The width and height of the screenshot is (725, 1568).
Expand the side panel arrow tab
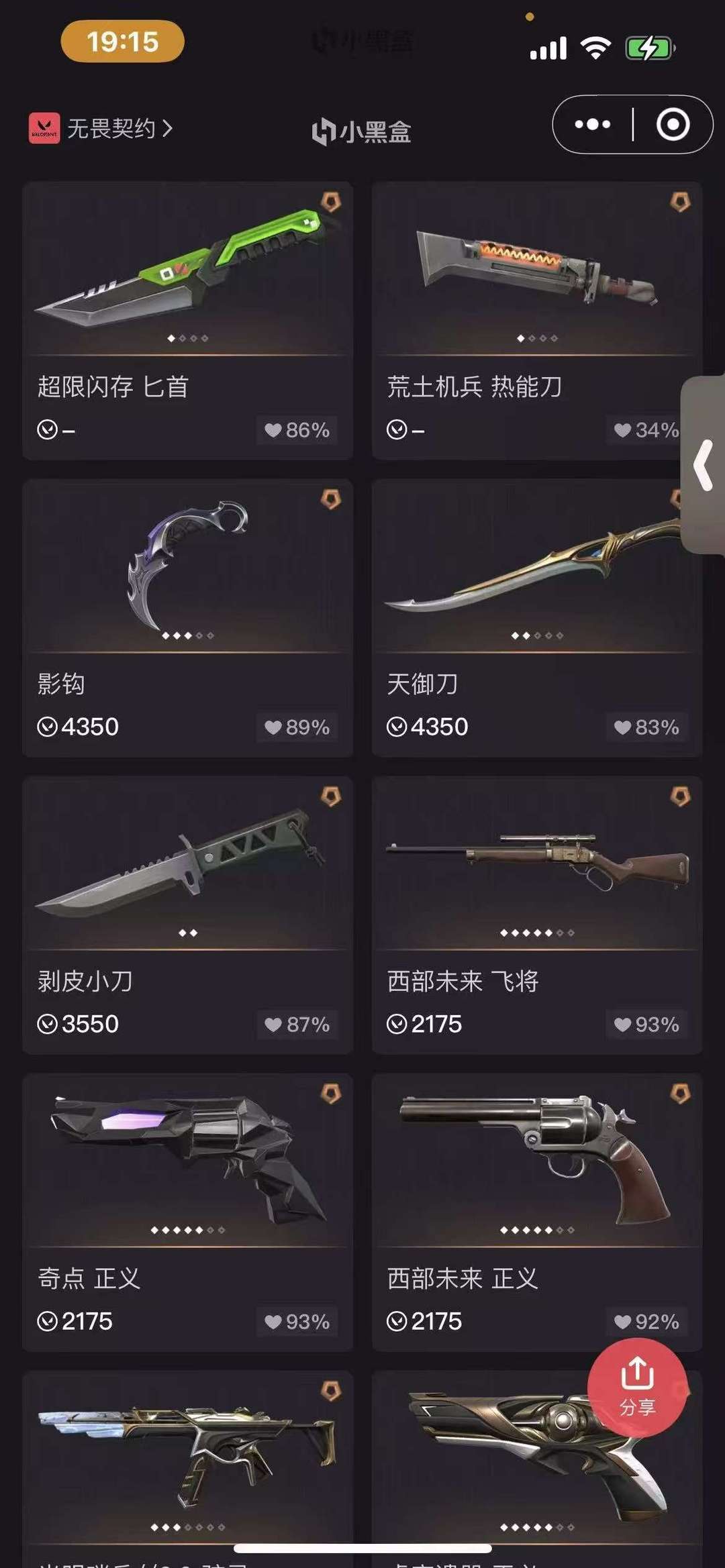pyautogui.click(x=703, y=465)
